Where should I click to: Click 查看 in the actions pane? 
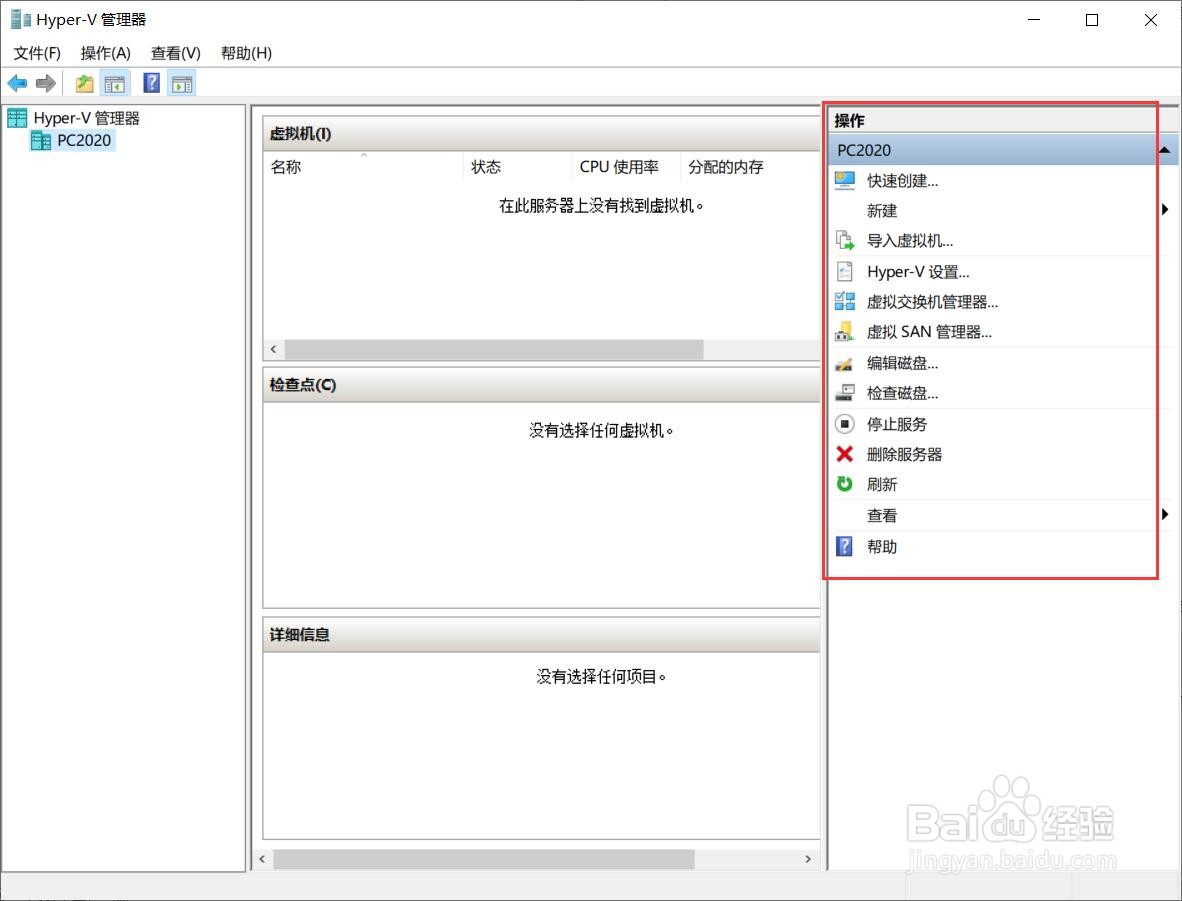click(882, 515)
